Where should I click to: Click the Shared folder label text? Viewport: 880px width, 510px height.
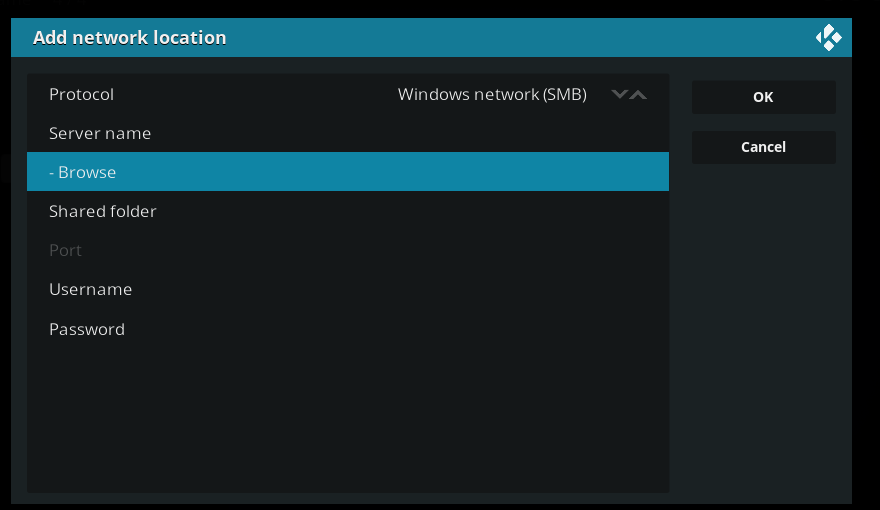point(103,212)
